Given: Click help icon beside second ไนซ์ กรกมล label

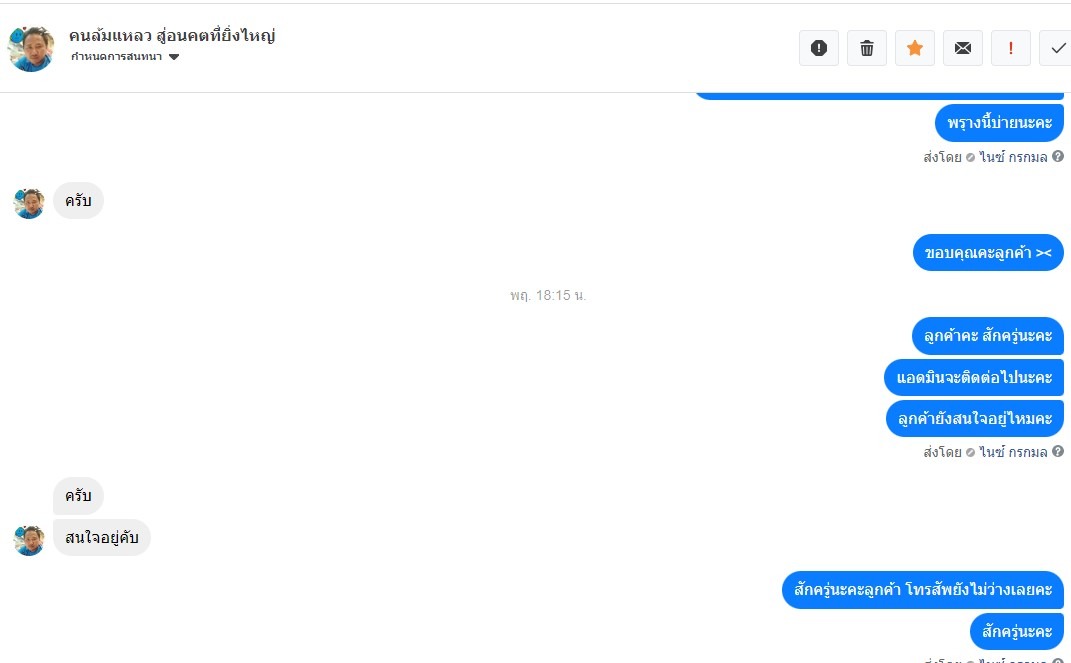Looking at the screenshot, I should tap(1058, 451).
